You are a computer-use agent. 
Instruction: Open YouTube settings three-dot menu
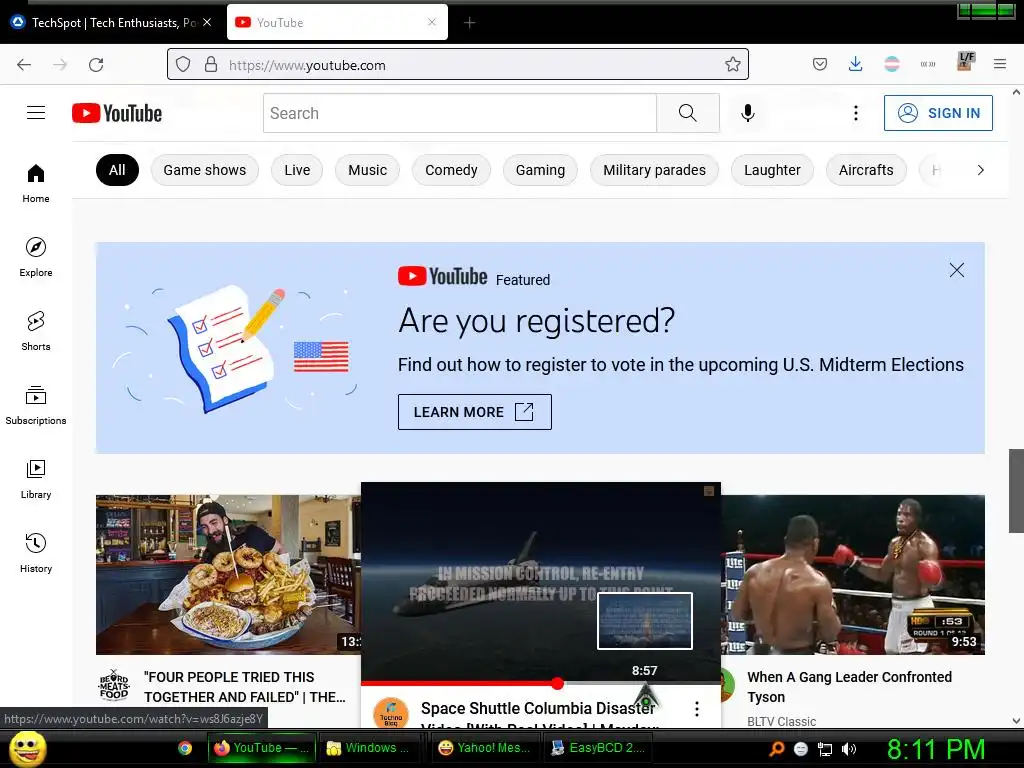[x=856, y=113]
